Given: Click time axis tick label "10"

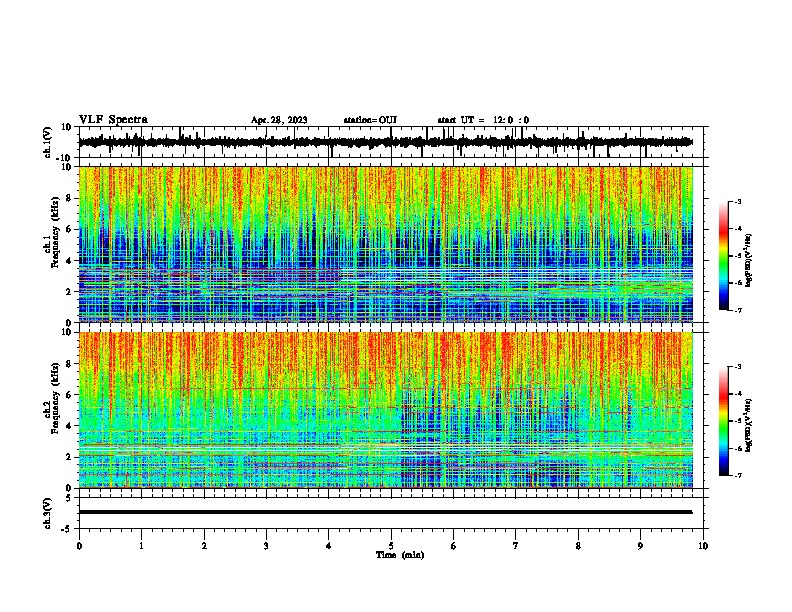Looking at the screenshot, I should [703, 546].
